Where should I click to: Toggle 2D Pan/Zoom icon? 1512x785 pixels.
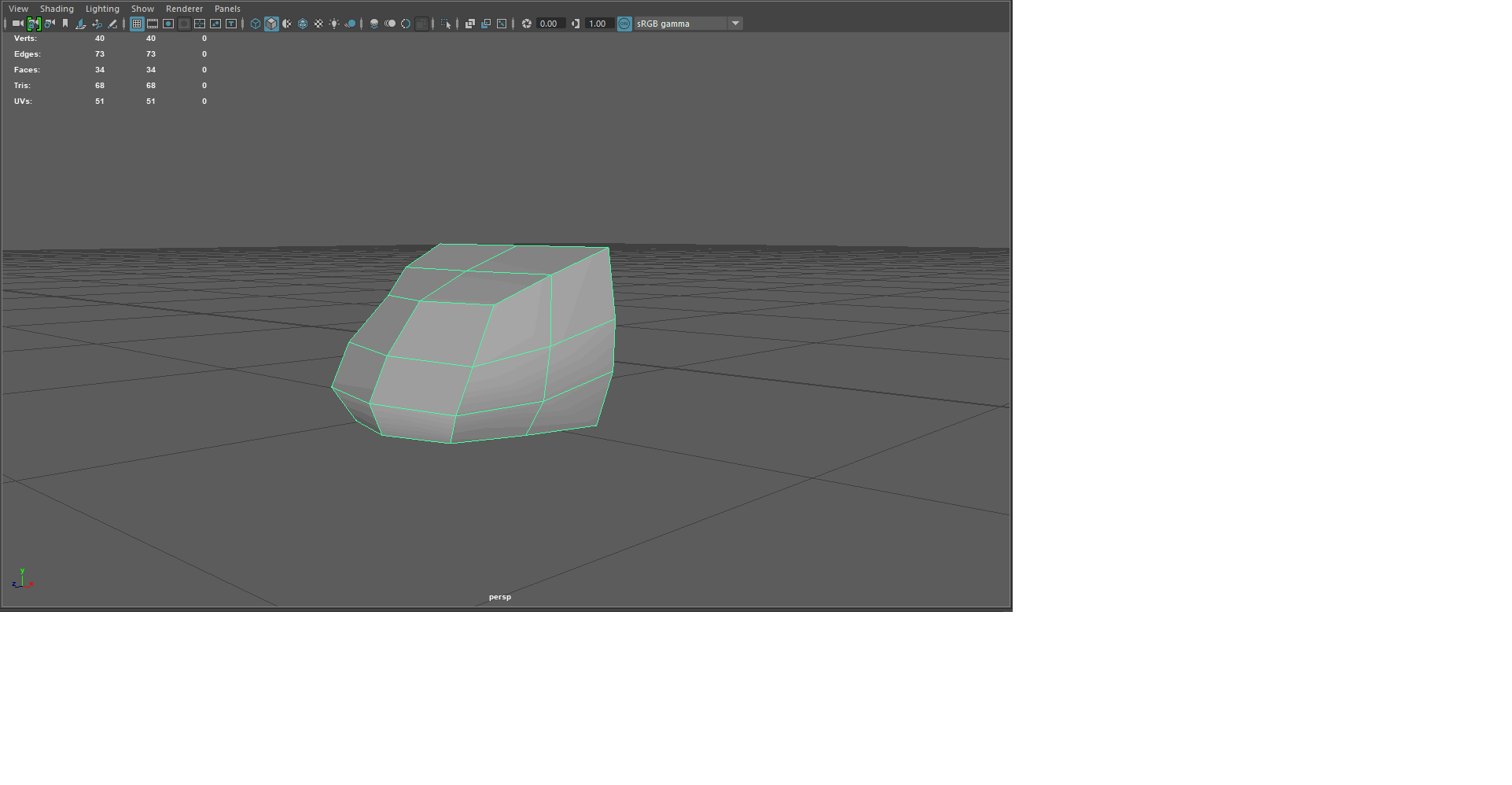coord(97,24)
